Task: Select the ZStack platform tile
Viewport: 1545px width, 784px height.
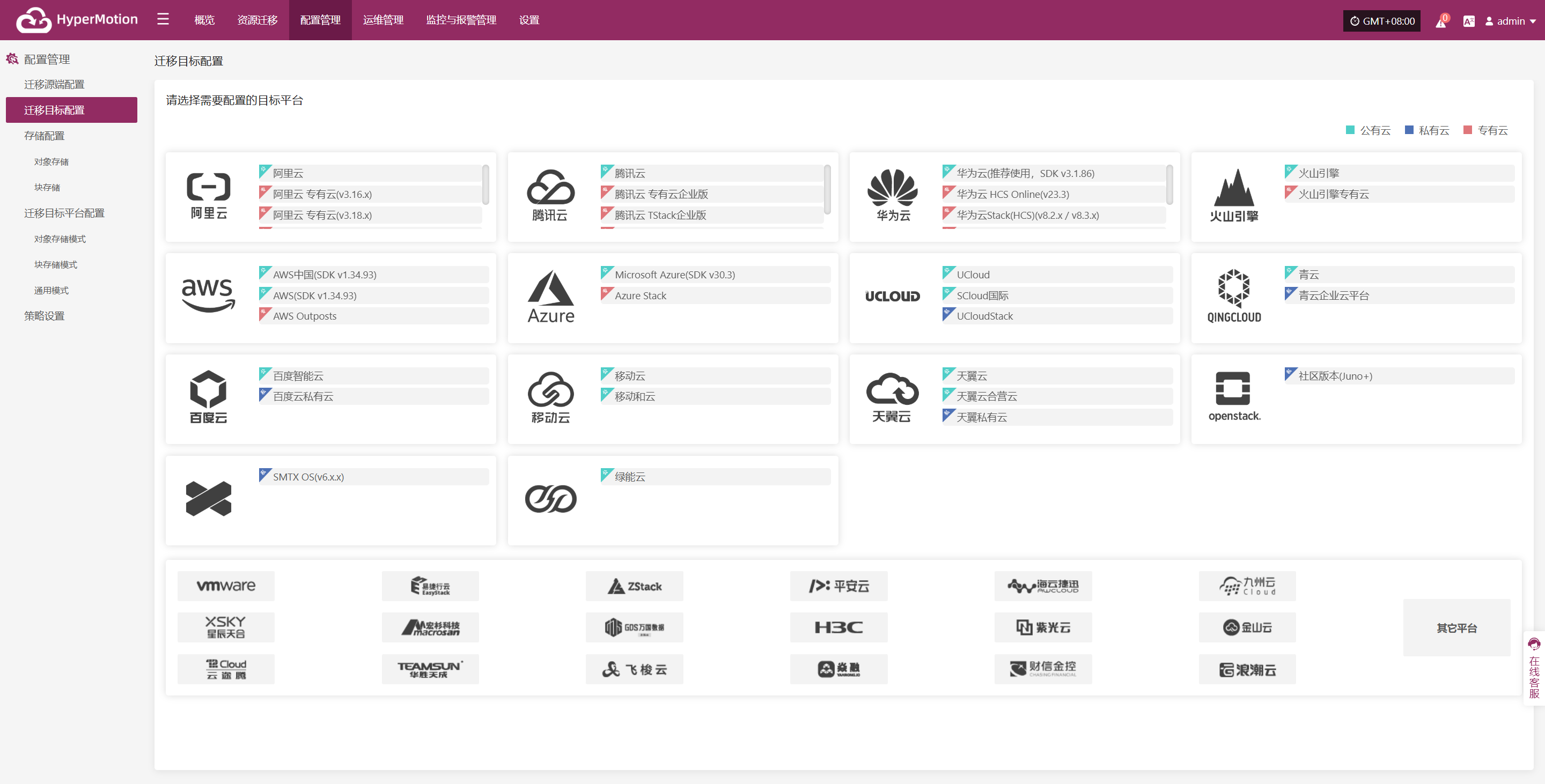Action: (x=635, y=586)
